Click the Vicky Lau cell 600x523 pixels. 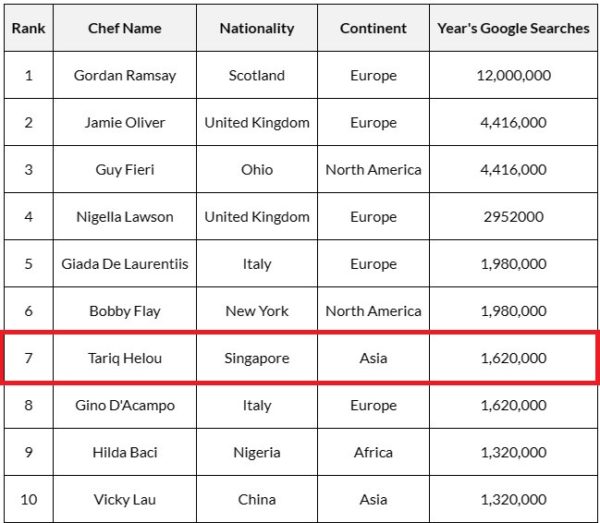tap(125, 499)
